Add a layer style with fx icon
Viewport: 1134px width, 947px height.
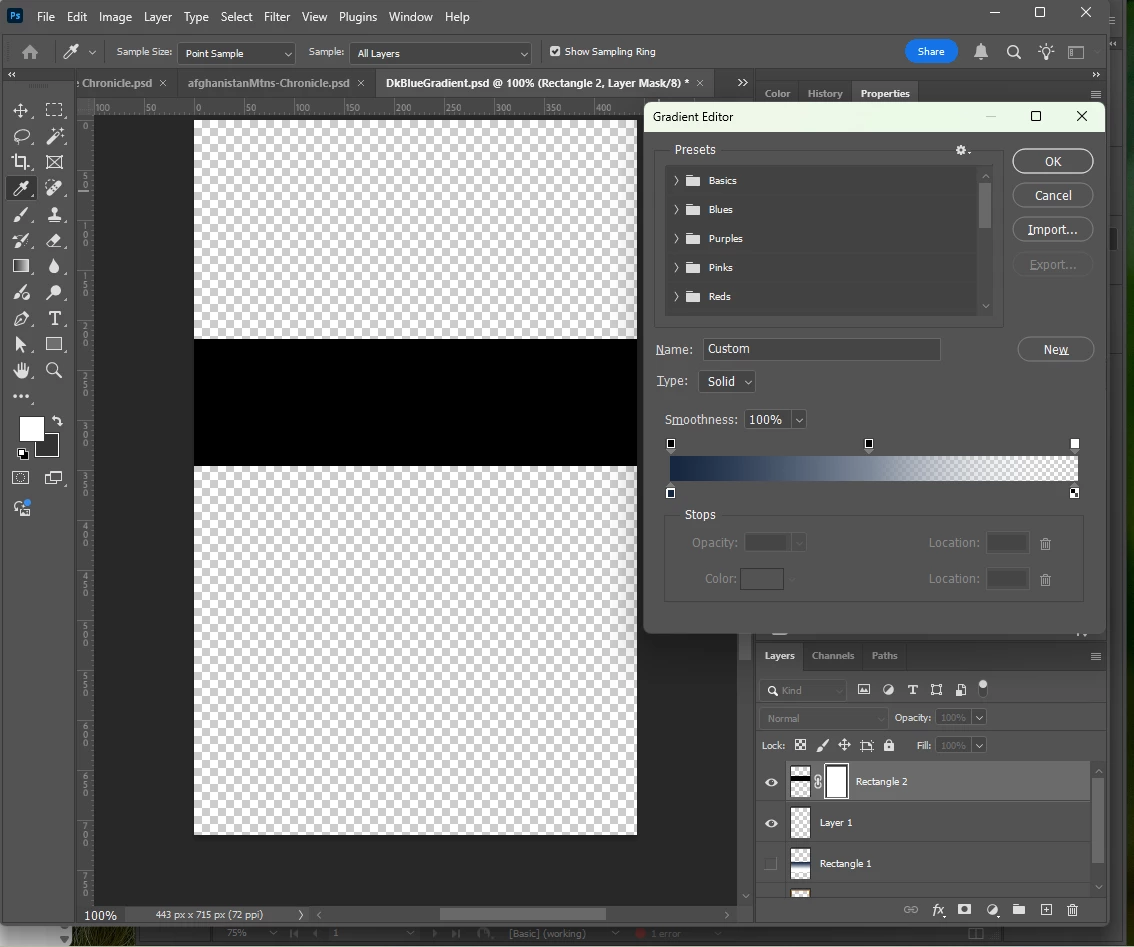[x=938, y=910]
